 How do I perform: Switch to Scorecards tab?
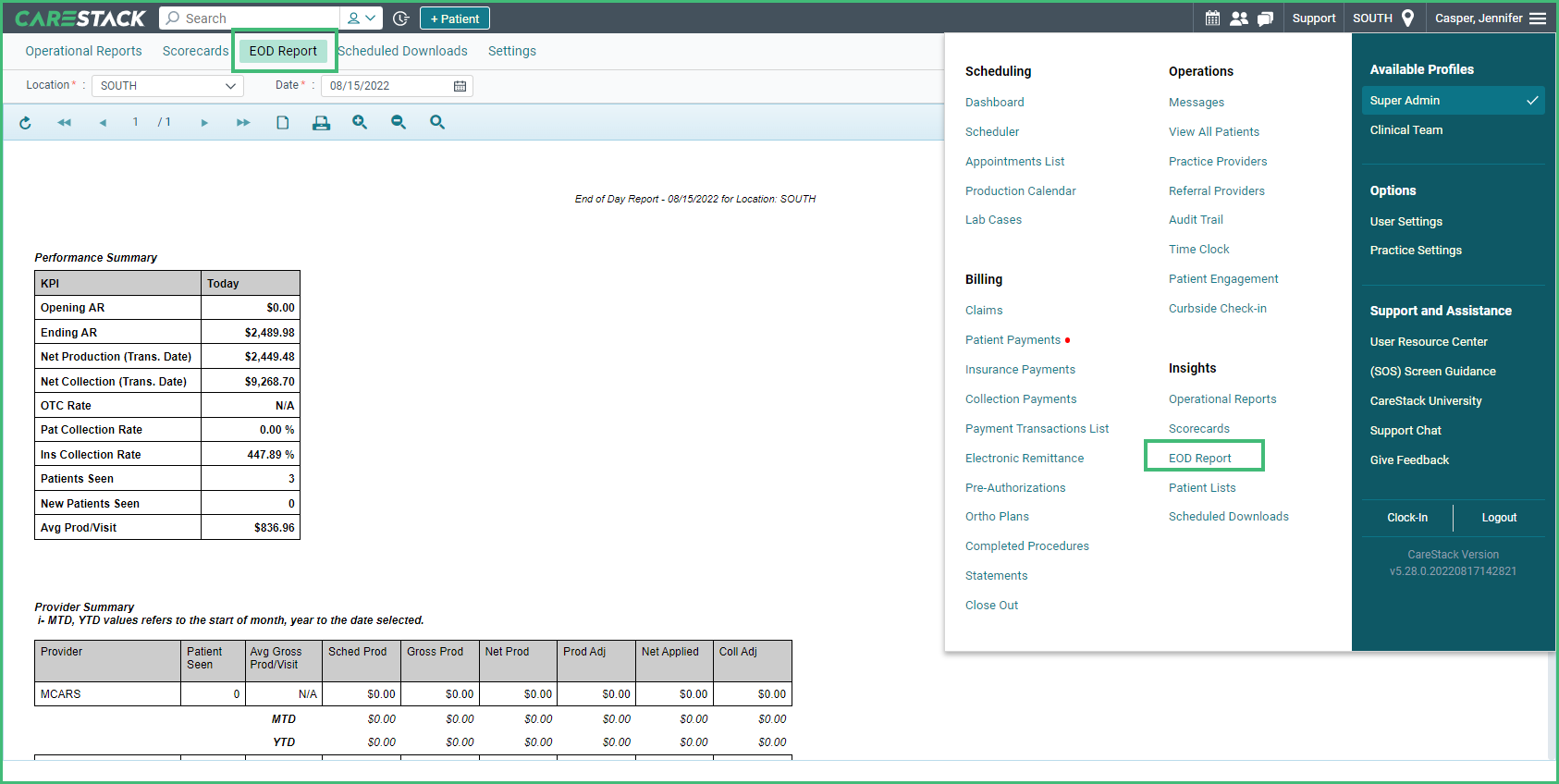(x=195, y=51)
